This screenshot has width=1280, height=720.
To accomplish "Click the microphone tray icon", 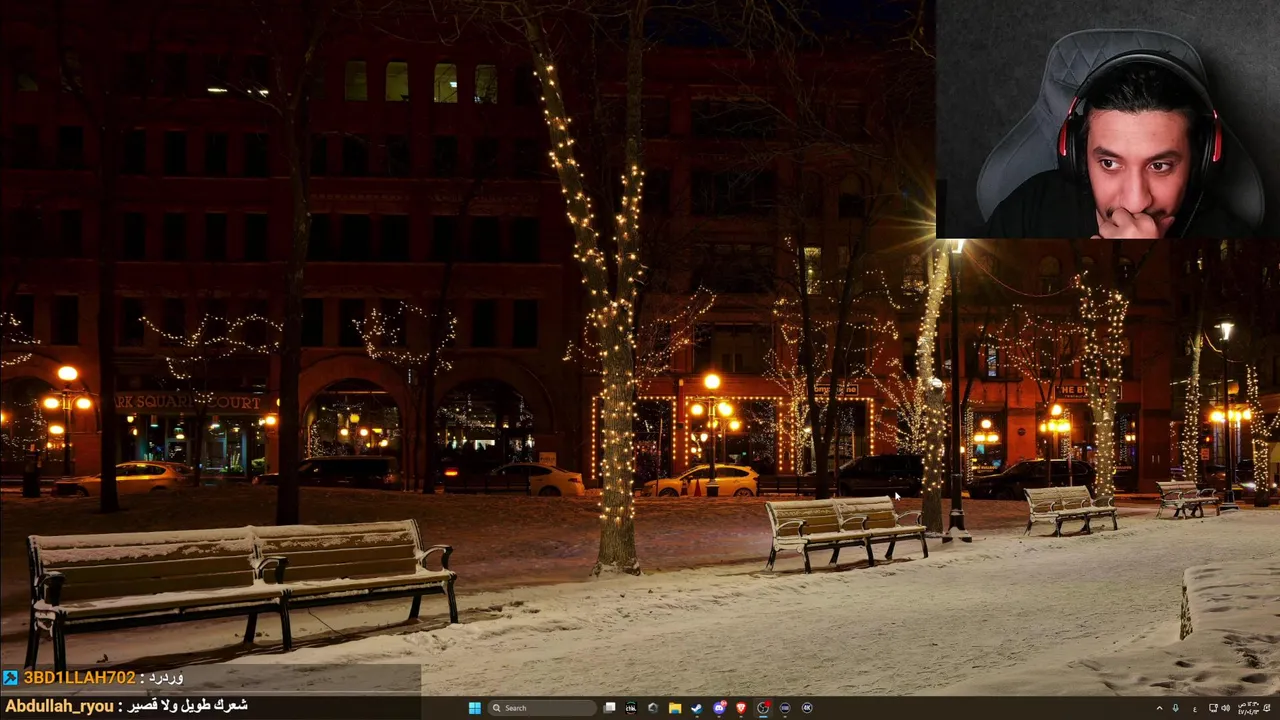I will (x=1175, y=708).
